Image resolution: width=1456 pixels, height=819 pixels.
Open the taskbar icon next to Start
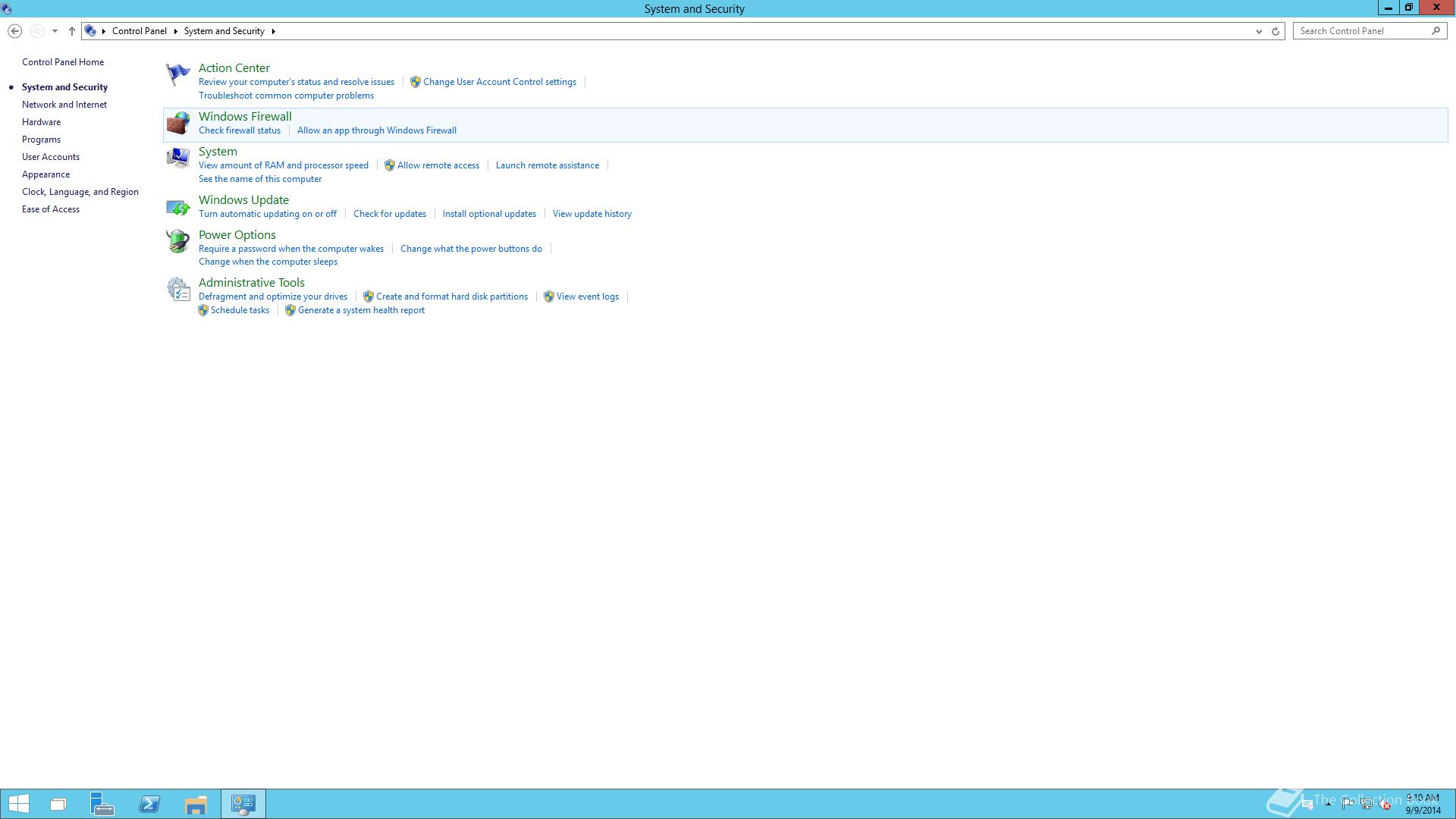tap(58, 804)
